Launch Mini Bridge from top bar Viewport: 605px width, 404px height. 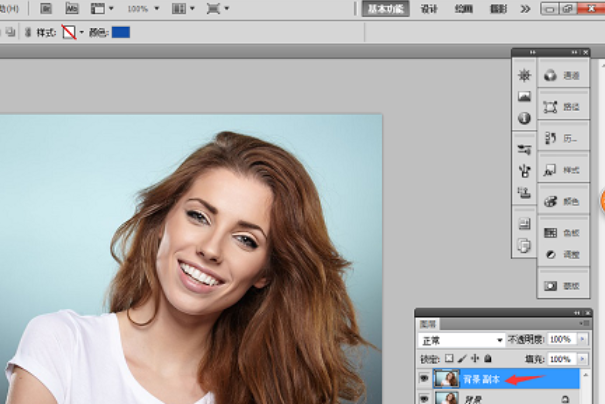72,9
